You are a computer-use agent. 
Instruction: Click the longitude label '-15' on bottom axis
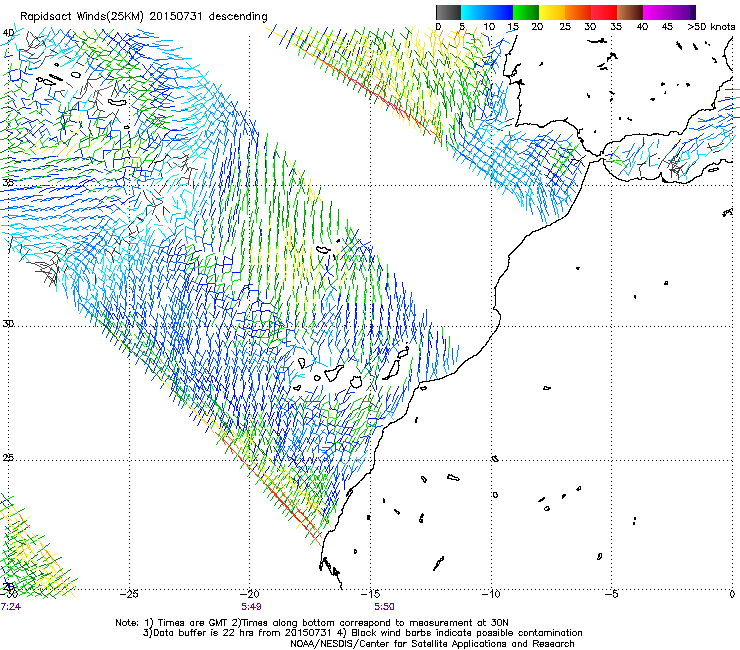pyautogui.click(x=370, y=594)
